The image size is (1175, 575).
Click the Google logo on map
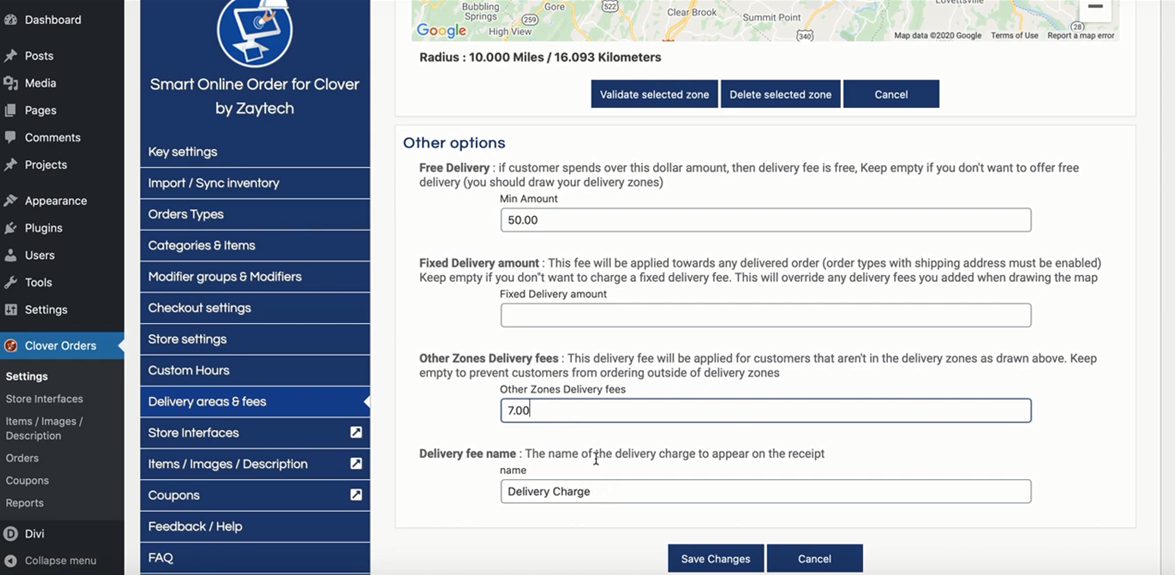(441, 31)
